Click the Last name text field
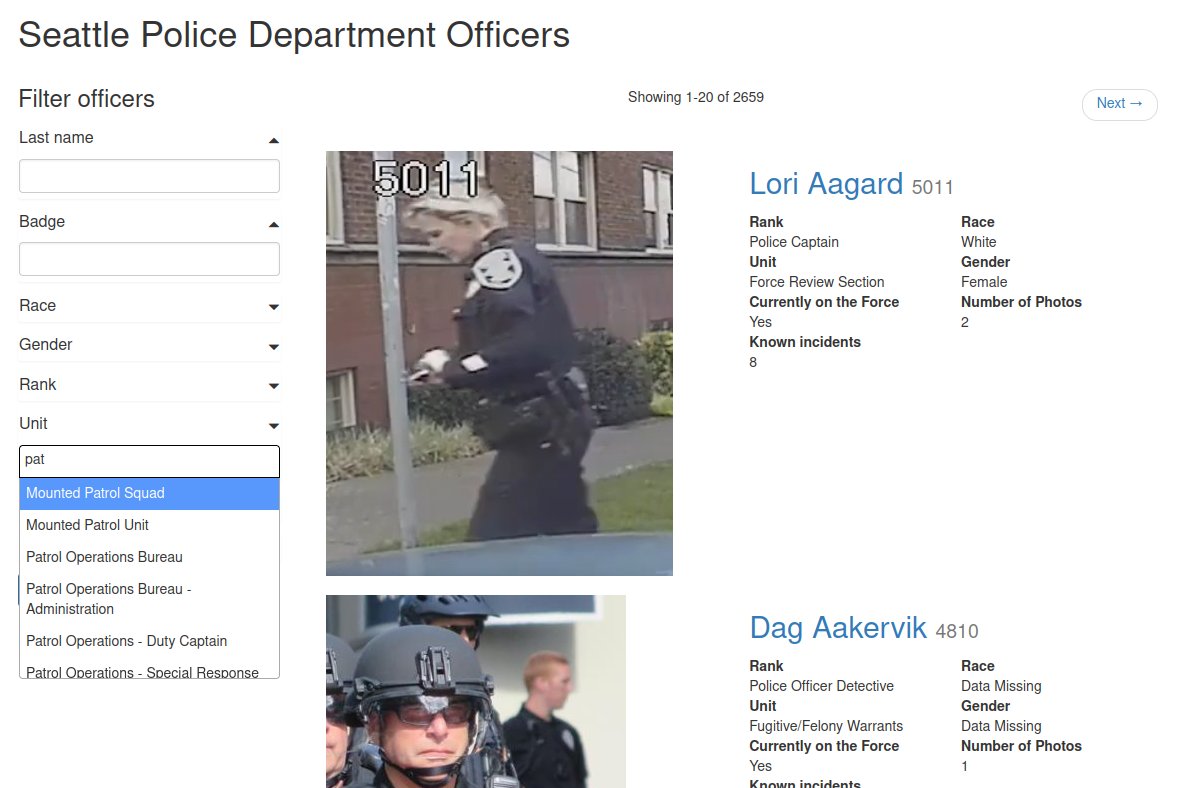The image size is (1197, 788). point(150,176)
